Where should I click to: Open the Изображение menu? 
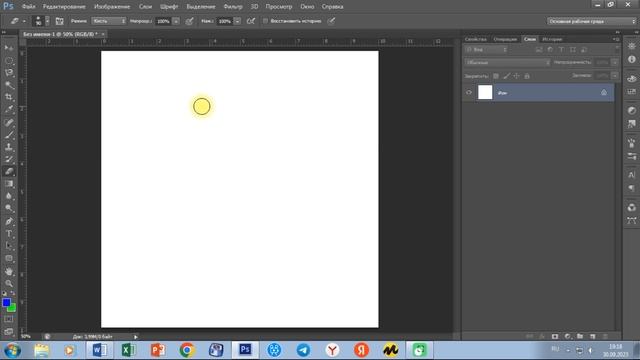pyautogui.click(x=112, y=7)
